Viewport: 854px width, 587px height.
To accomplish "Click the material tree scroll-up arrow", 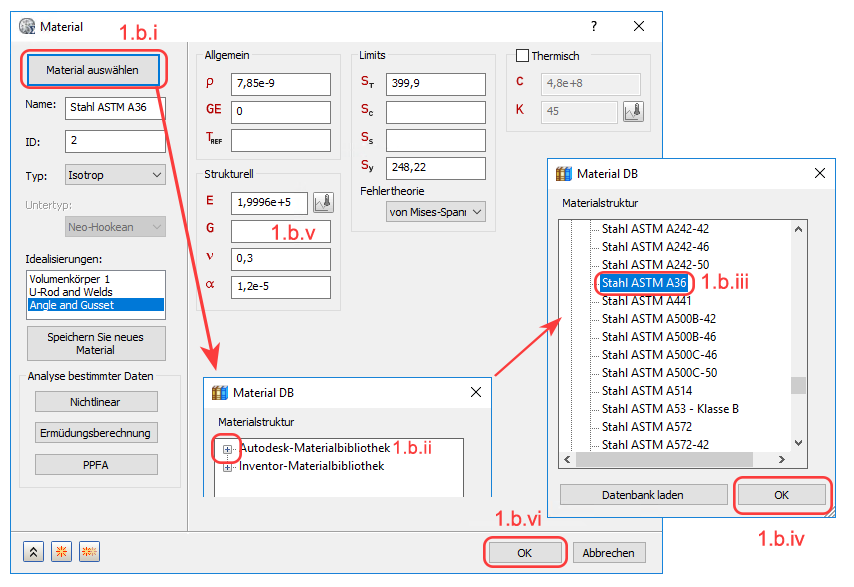I will coord(798,229).
